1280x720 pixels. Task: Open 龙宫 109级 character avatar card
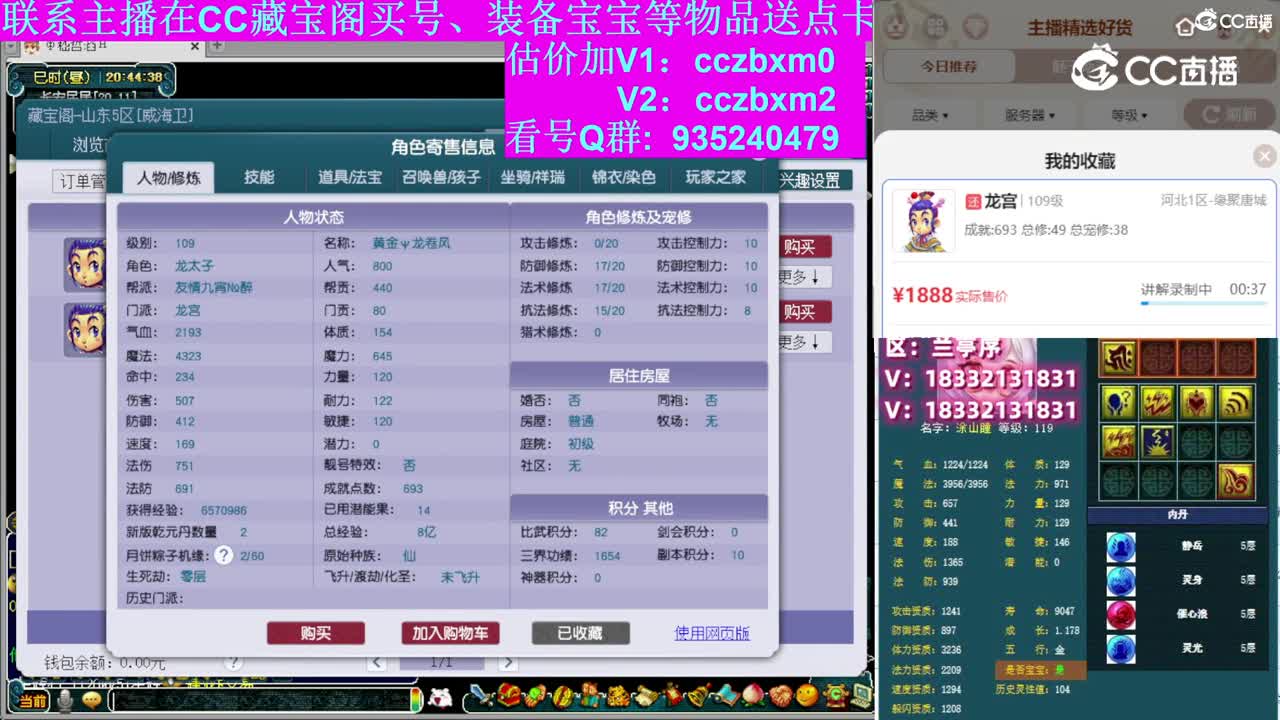pos(923,221)
